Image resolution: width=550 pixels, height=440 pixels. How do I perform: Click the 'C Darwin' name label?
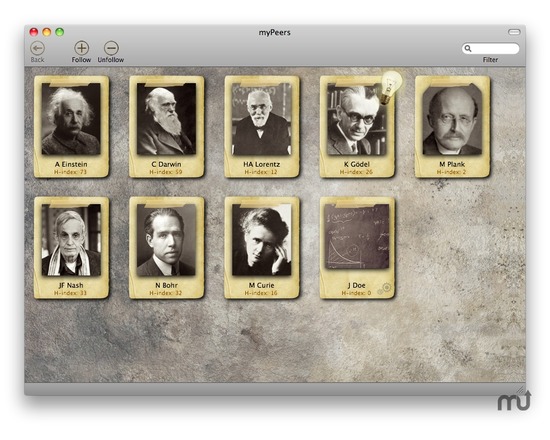pos(166,164)
